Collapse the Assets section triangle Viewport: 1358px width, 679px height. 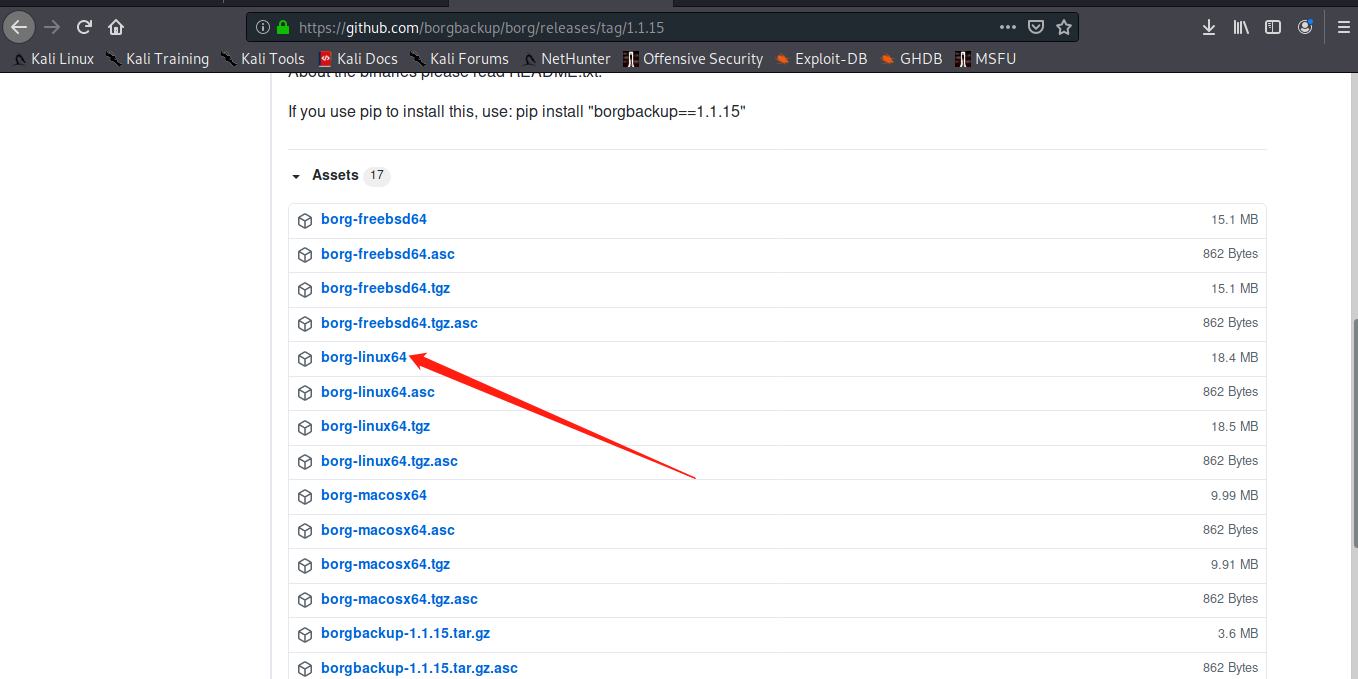pos(296,176)
